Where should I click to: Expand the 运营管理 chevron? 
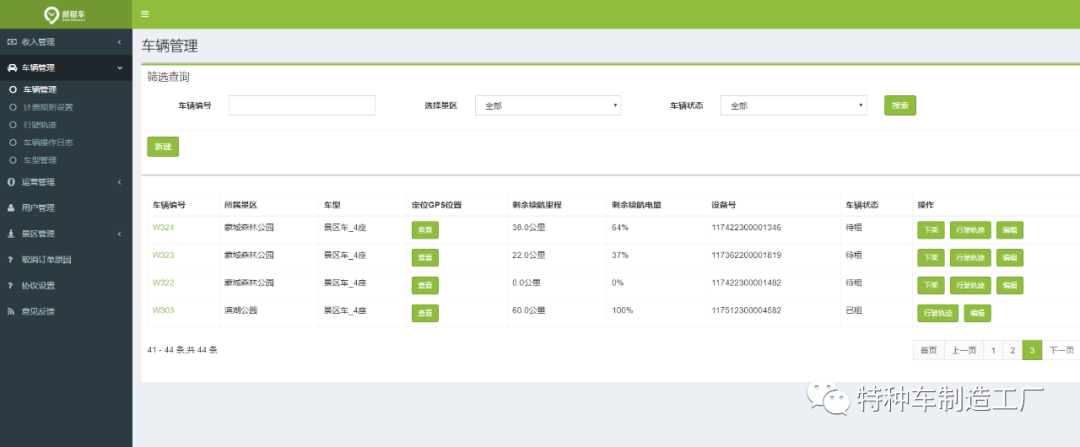pos(119,183)
